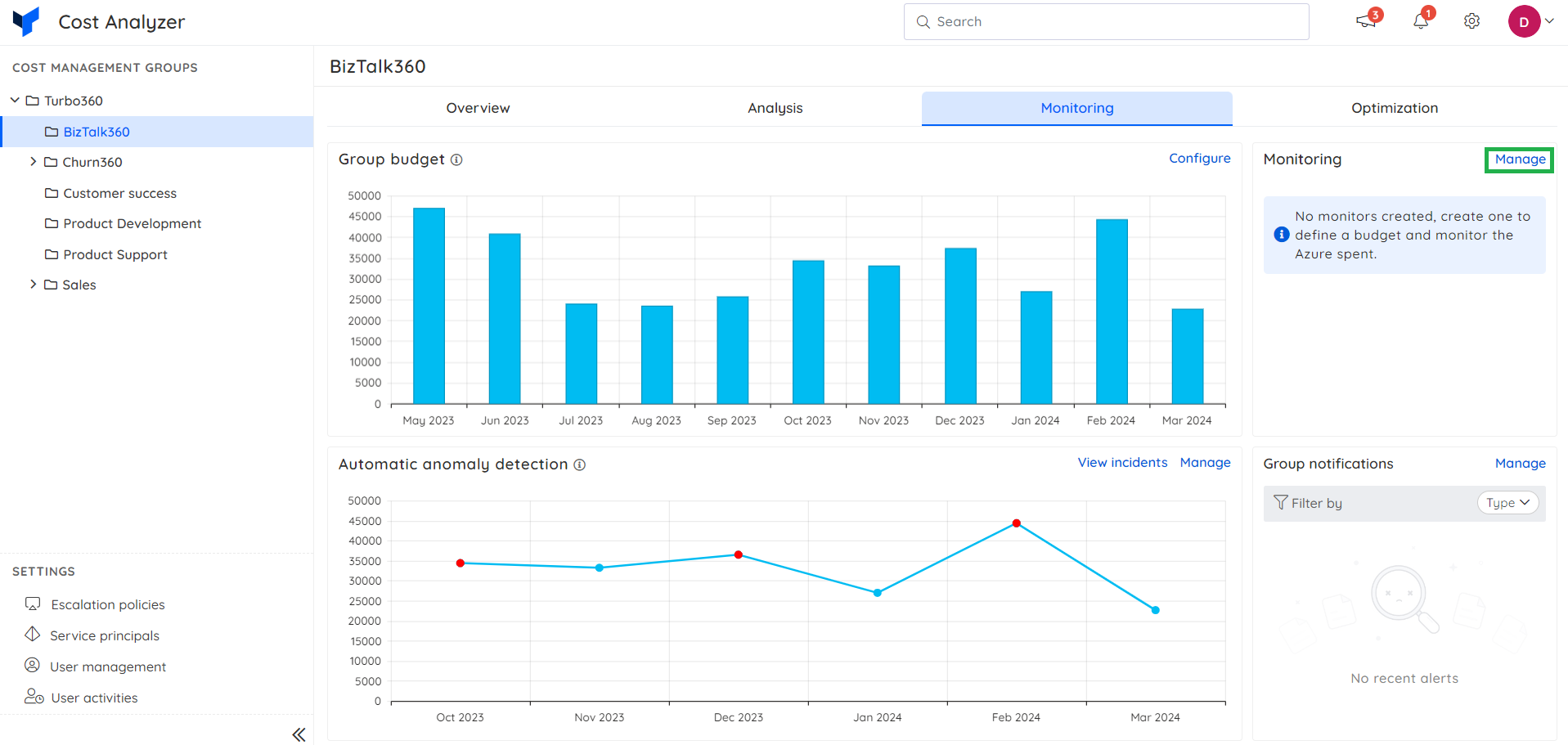Click the Sales folder icon
Image resolution: width=1568 pixels, height=745 pixels.
pos(51,285)
